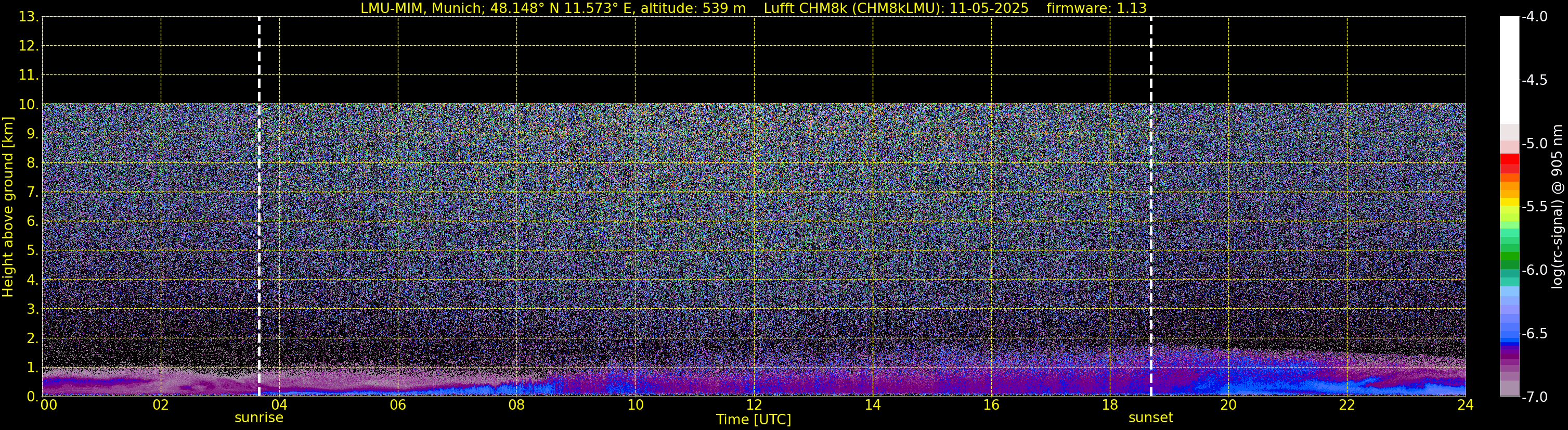Click the height axis tick '5.'
This screenshot has width=1568, height=430.
pos(33,250)
